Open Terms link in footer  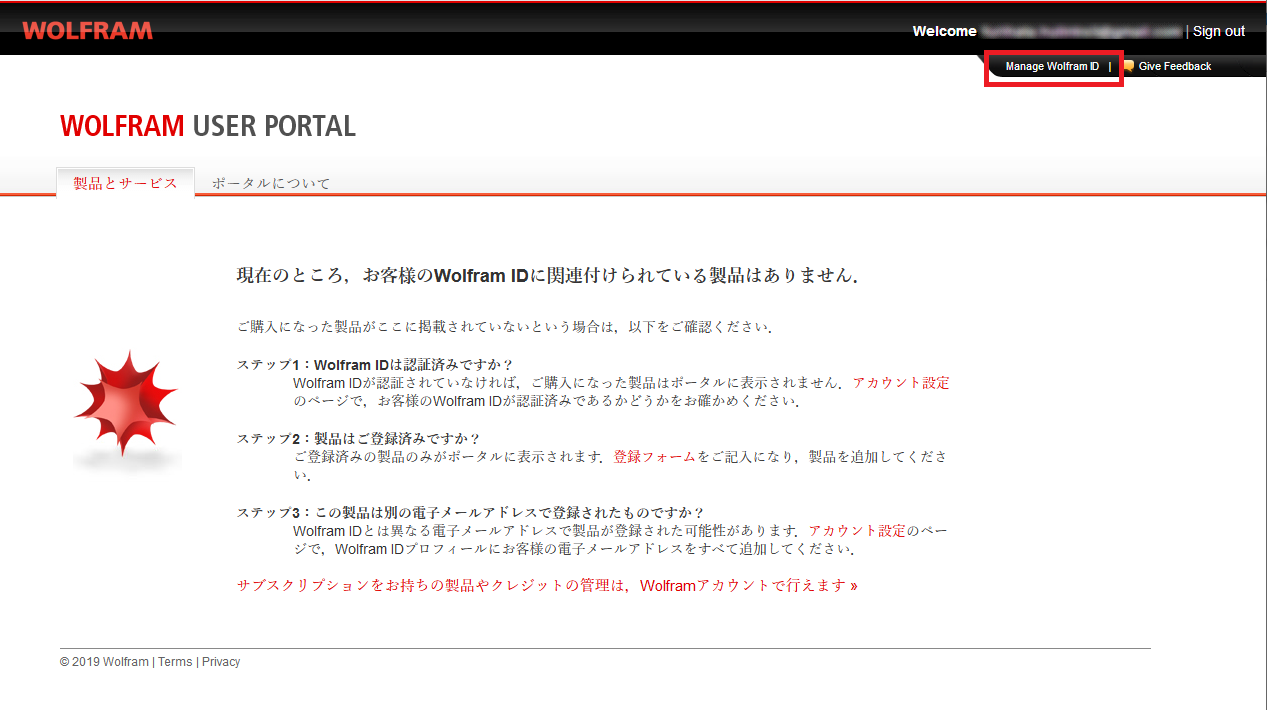point(175,662)
